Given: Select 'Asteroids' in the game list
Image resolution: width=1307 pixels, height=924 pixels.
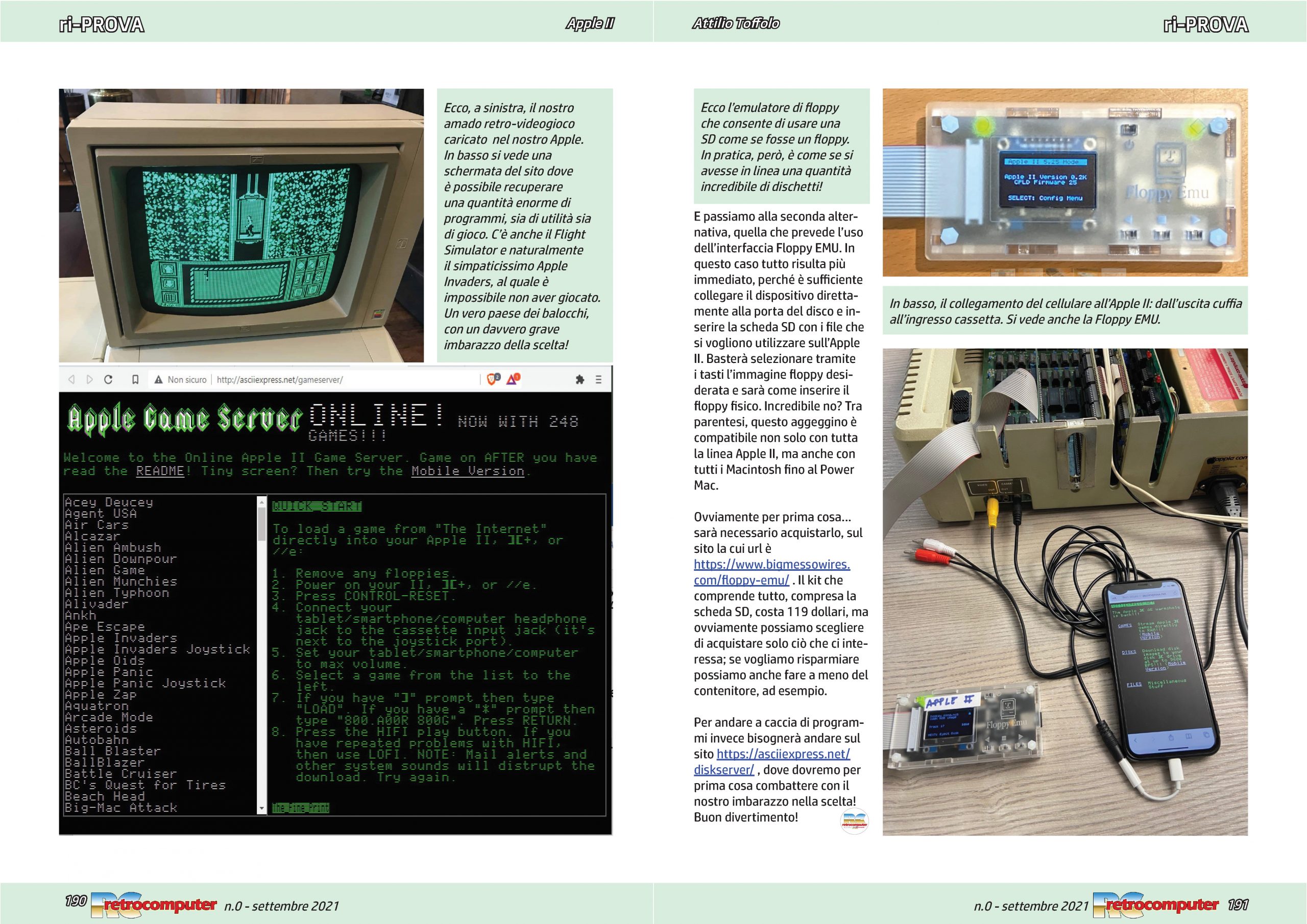Looking at the screenshot, I should pyautogui.click(x=100, y=728).
